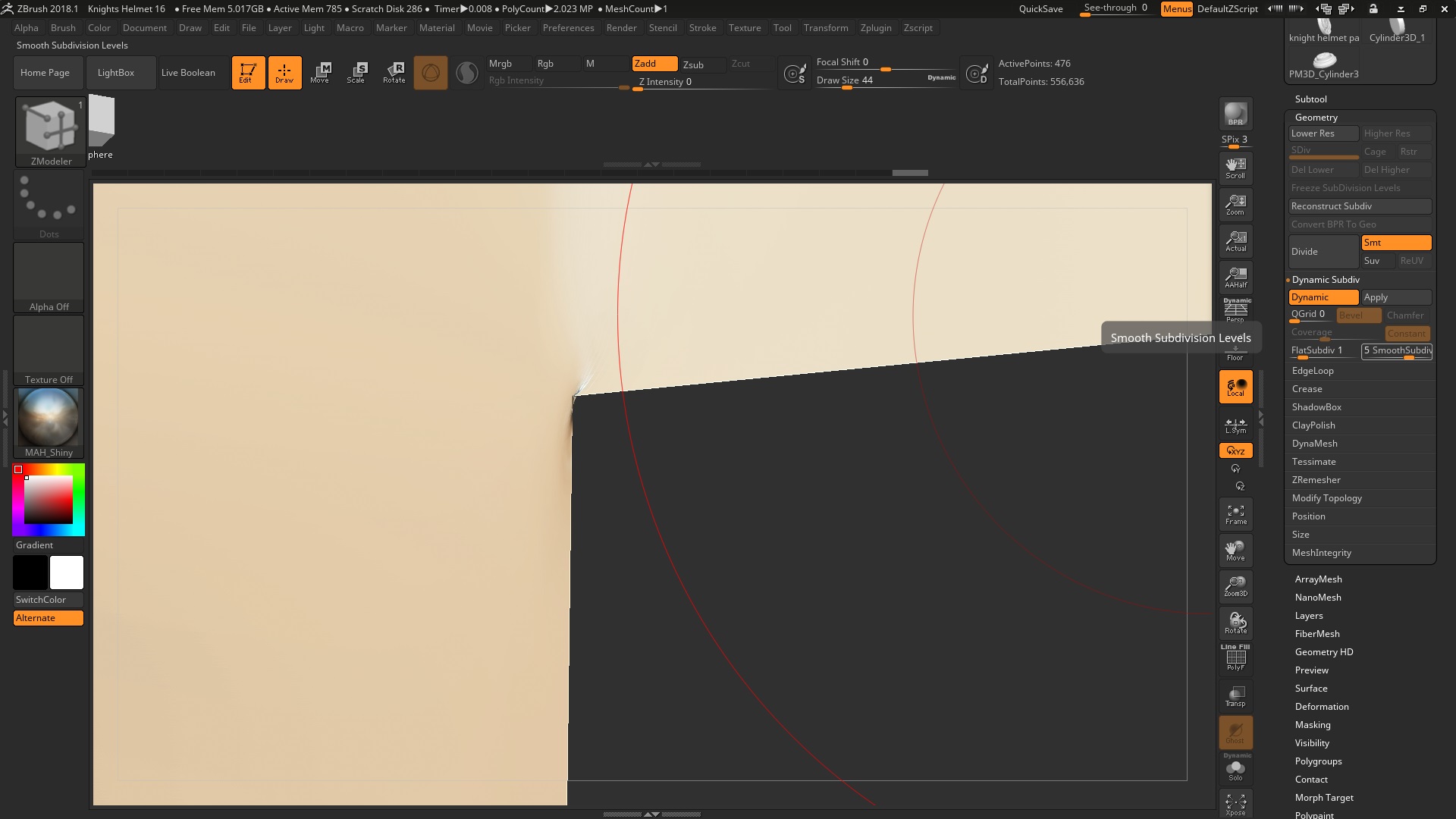1456x819 pixels.
Task: Click the Xpose icon
Action: click(x=1235, y=805)
